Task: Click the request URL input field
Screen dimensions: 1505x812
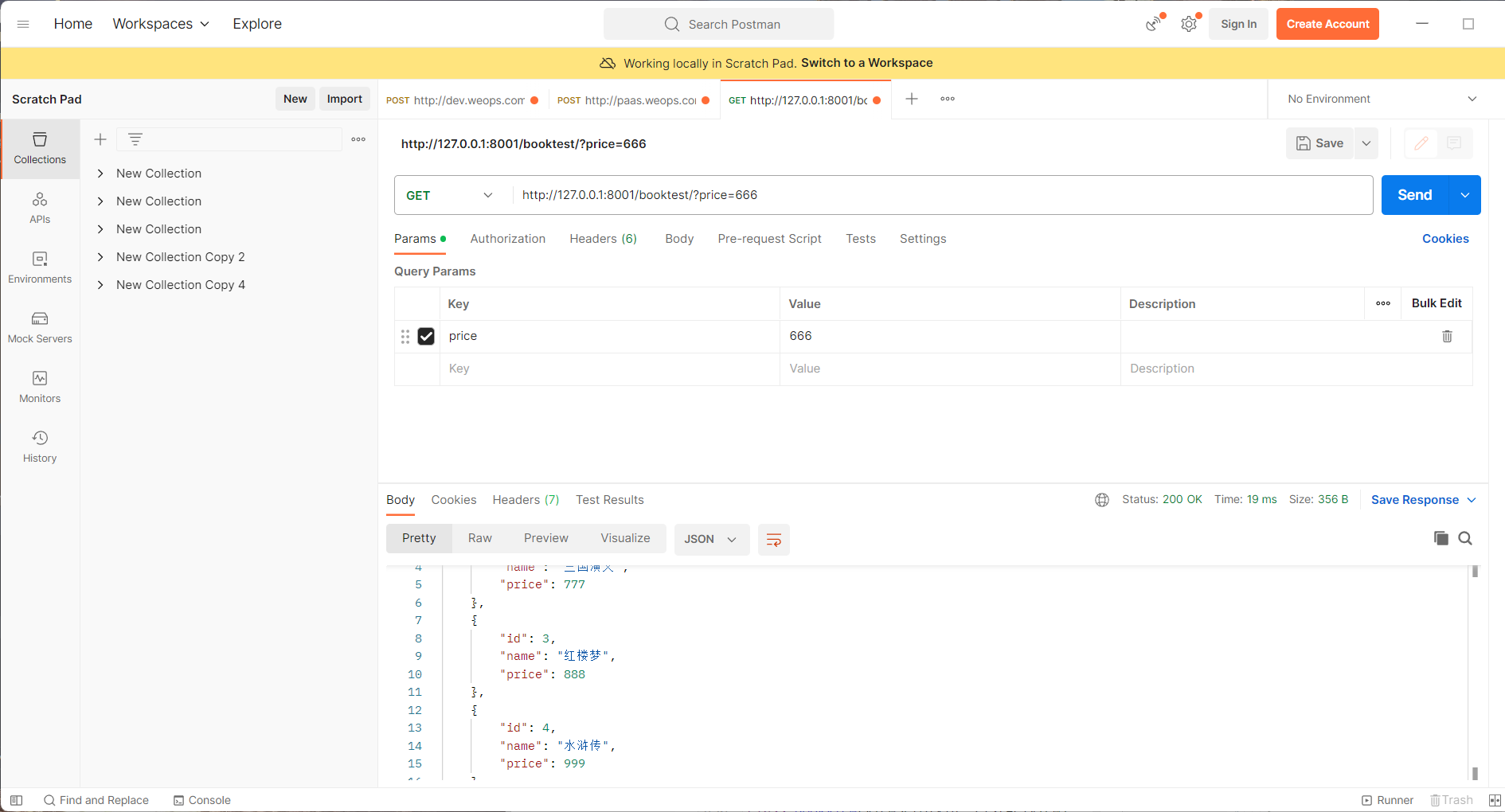Action: [x=943, y=195]
